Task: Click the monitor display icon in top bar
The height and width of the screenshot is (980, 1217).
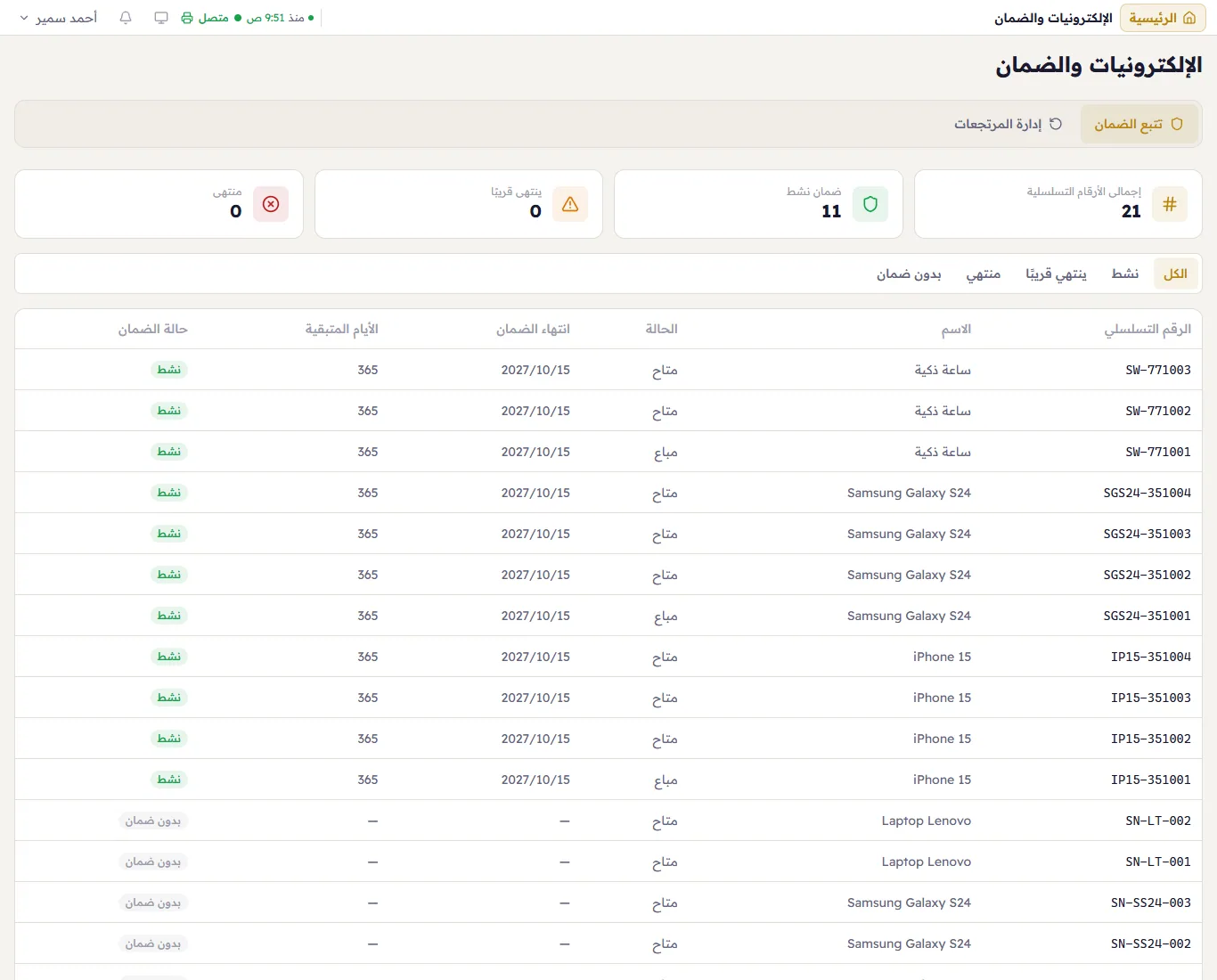Action: (x=161, y=18)
